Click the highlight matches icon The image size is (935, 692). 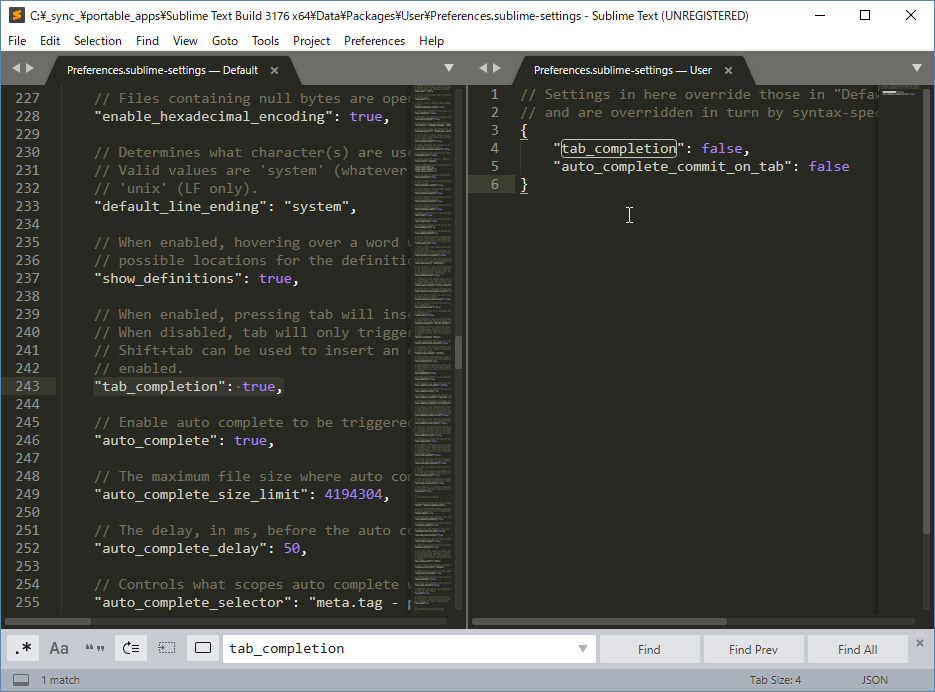click(x=203, y=648)
